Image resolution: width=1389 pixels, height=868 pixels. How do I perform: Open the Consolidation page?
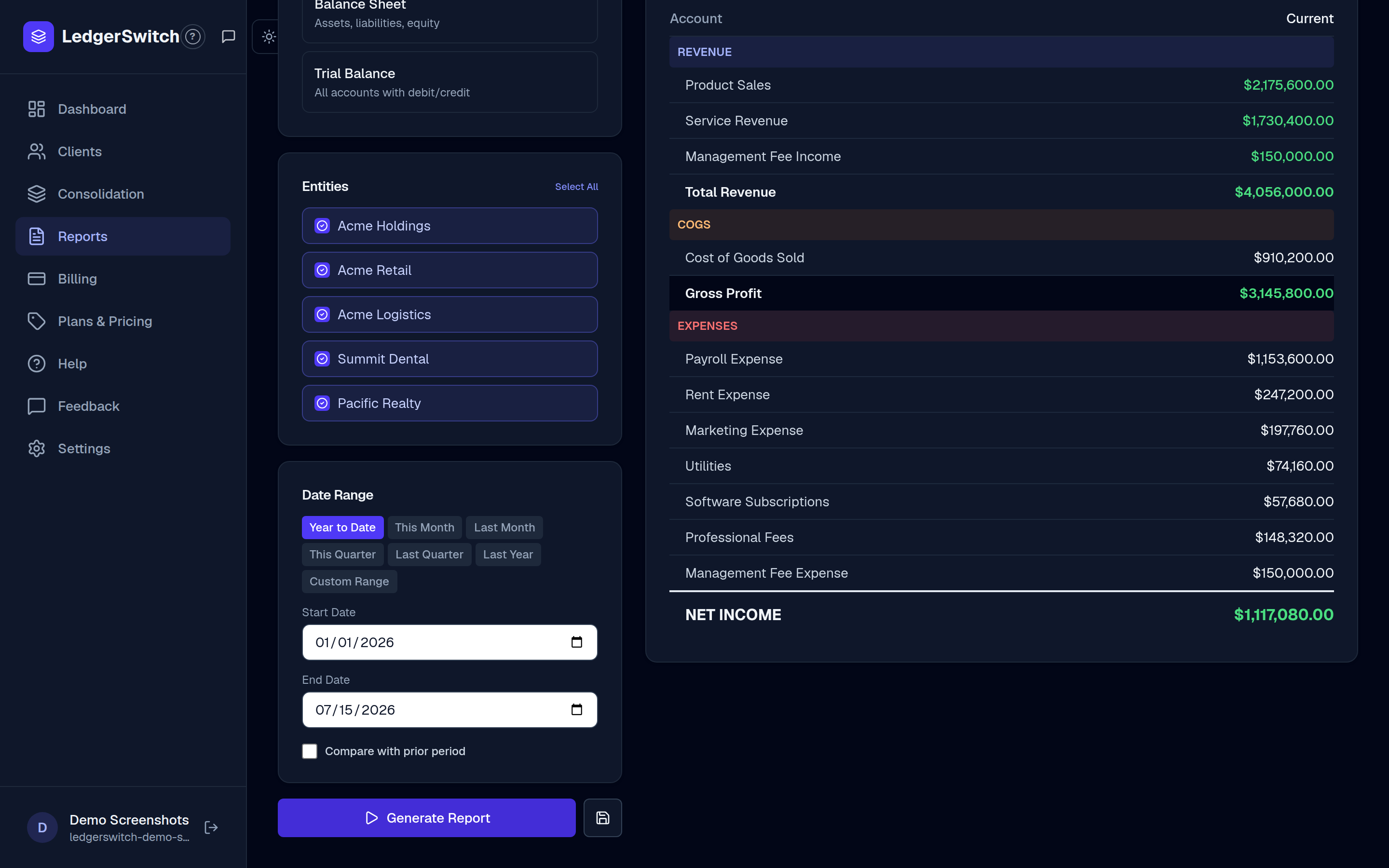(x=123, y=194)
